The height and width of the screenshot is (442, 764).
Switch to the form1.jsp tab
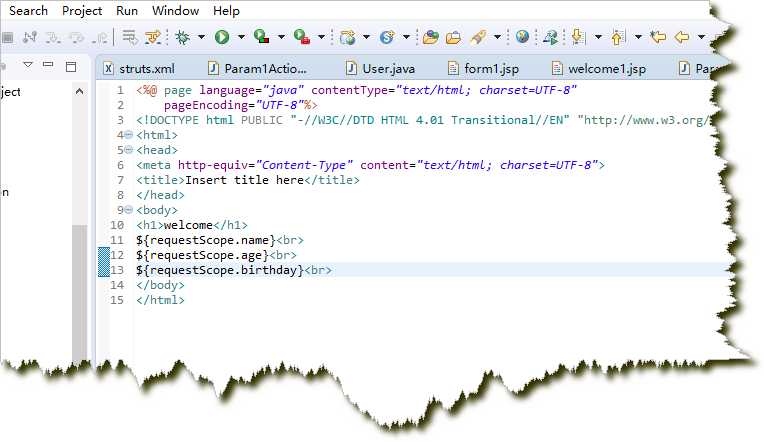484,69
